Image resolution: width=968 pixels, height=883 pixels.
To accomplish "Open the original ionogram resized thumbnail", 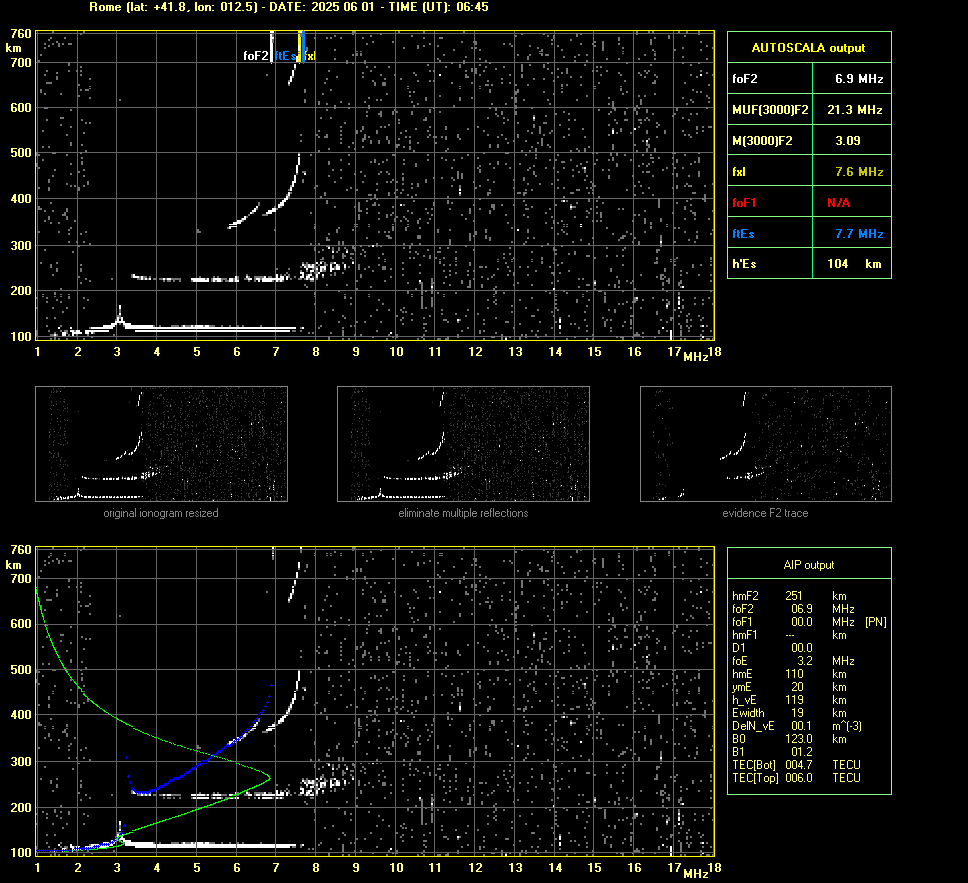I will (161, 444).
